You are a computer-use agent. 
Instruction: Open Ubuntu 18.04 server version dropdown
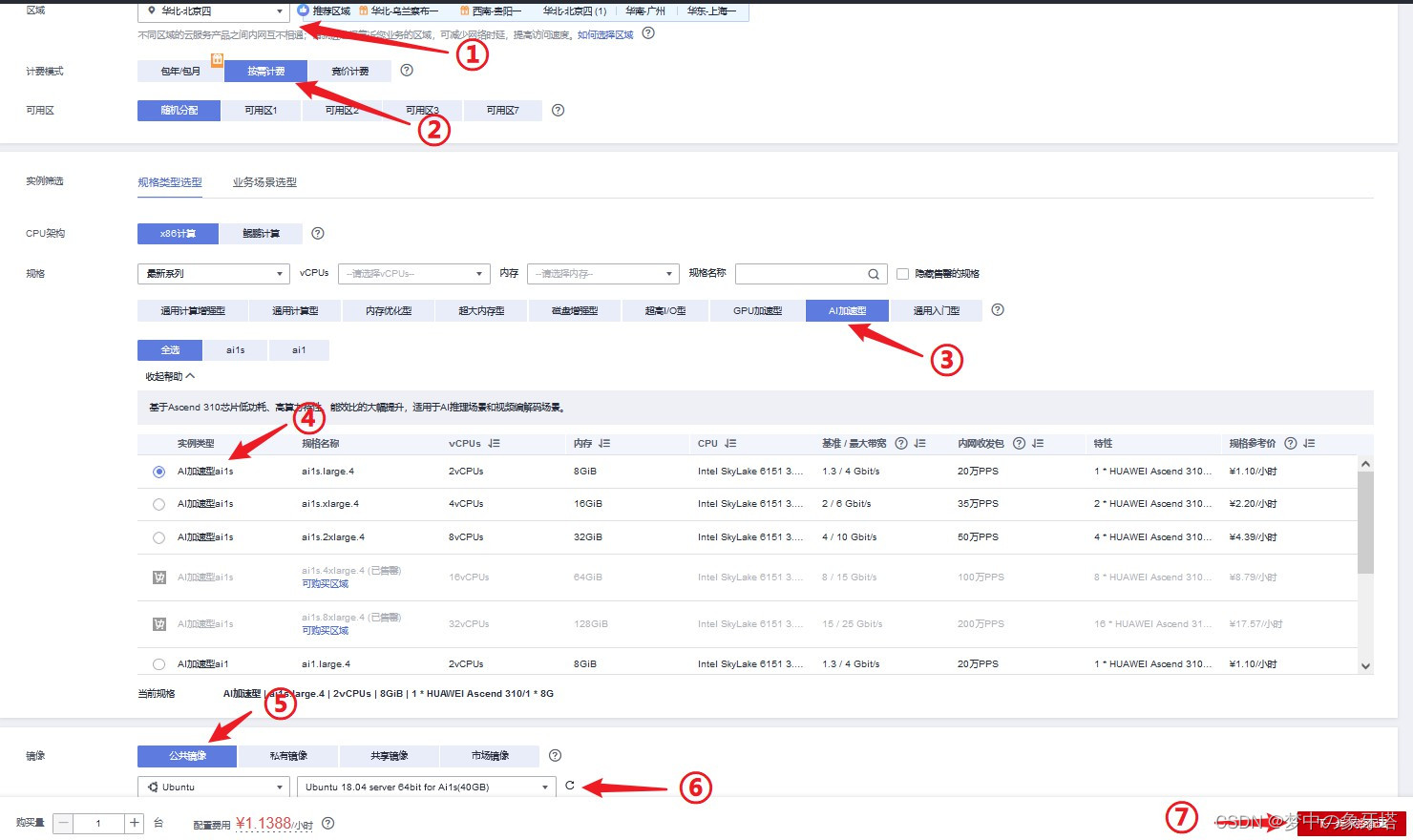click(426, 787)
